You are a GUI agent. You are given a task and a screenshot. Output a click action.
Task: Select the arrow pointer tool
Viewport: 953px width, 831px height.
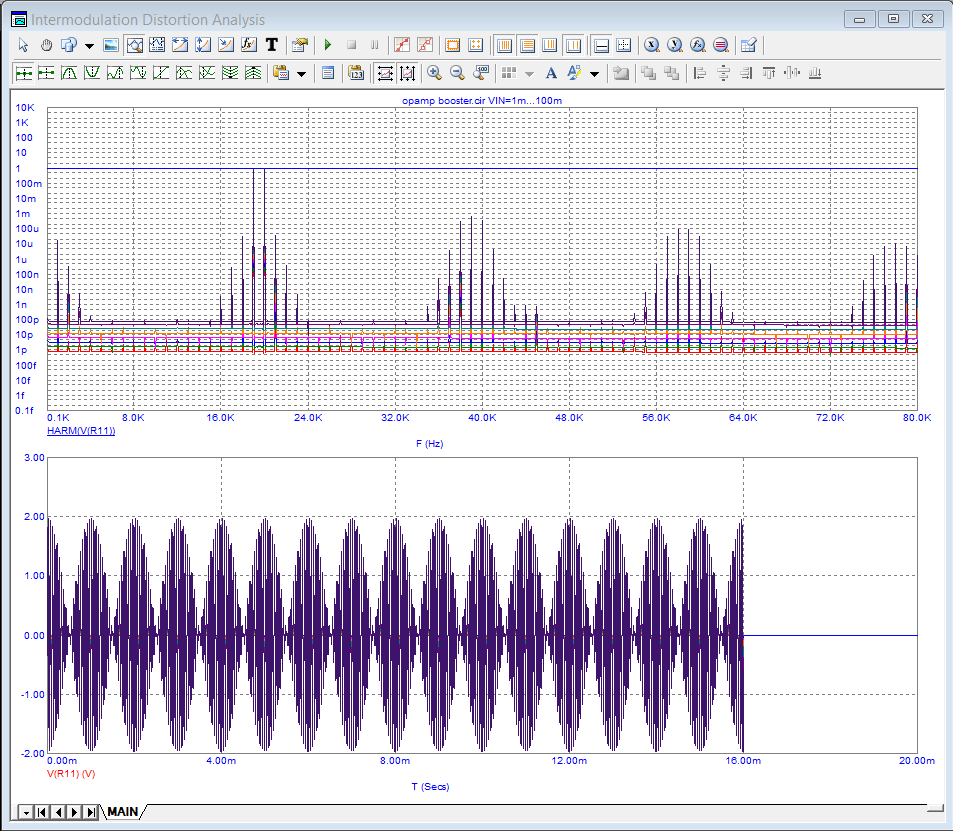pos(23,45)
